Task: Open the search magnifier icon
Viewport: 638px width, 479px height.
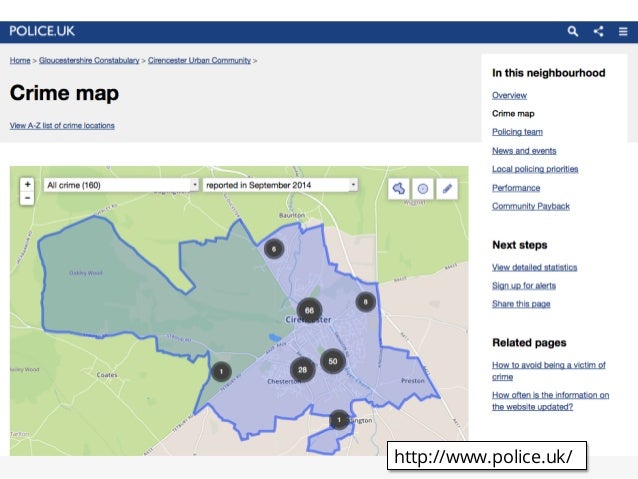Action: 573,31
